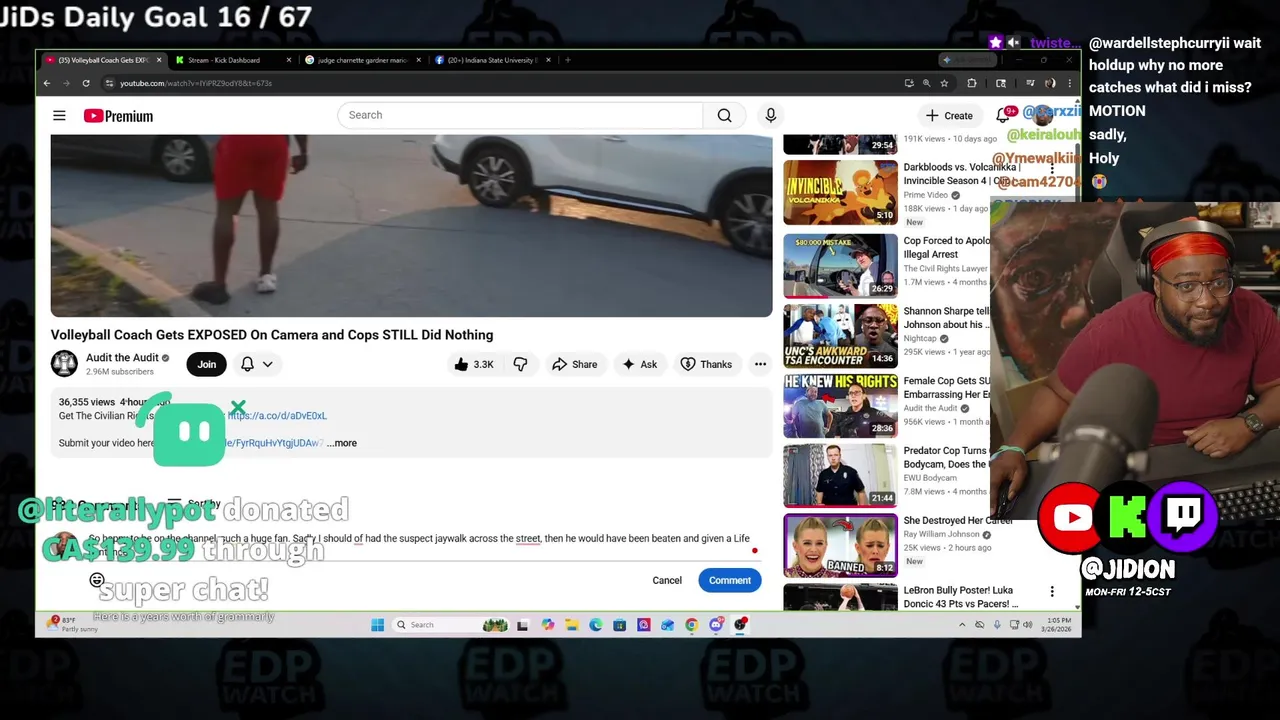Open Cop Forced to Apologize video thumbnail
This screenshot has width=1280, height=720.
pyautogui.click(x=840, y=266)
